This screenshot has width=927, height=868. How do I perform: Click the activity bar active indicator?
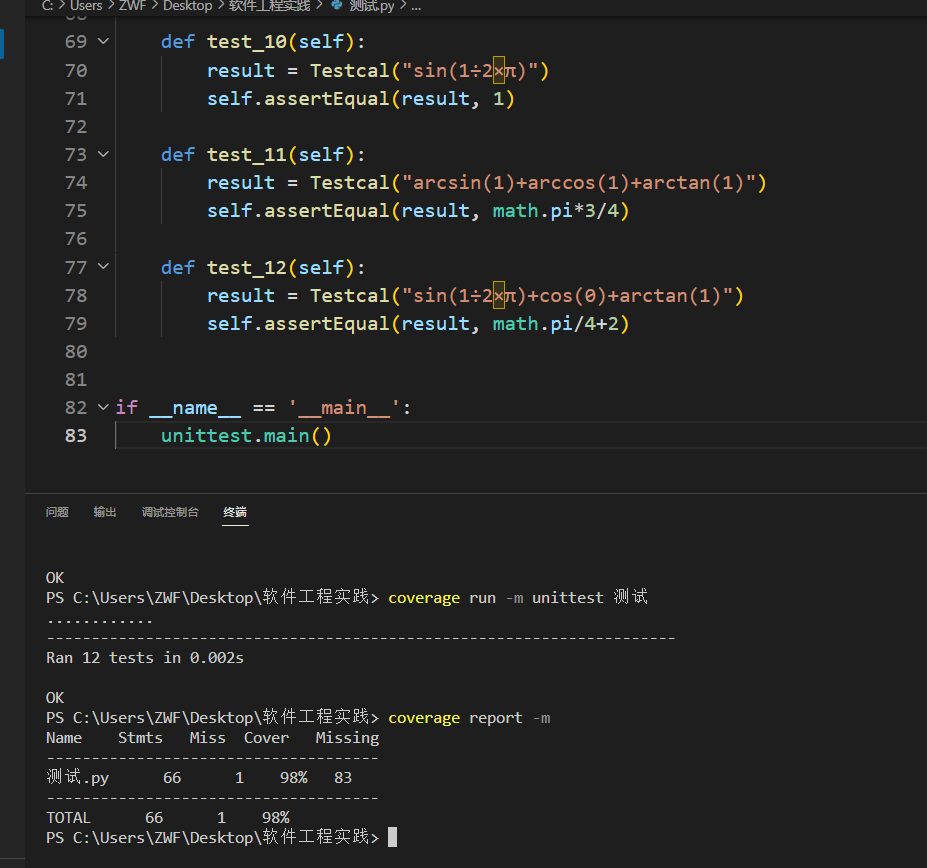click(x=2, y=43)
